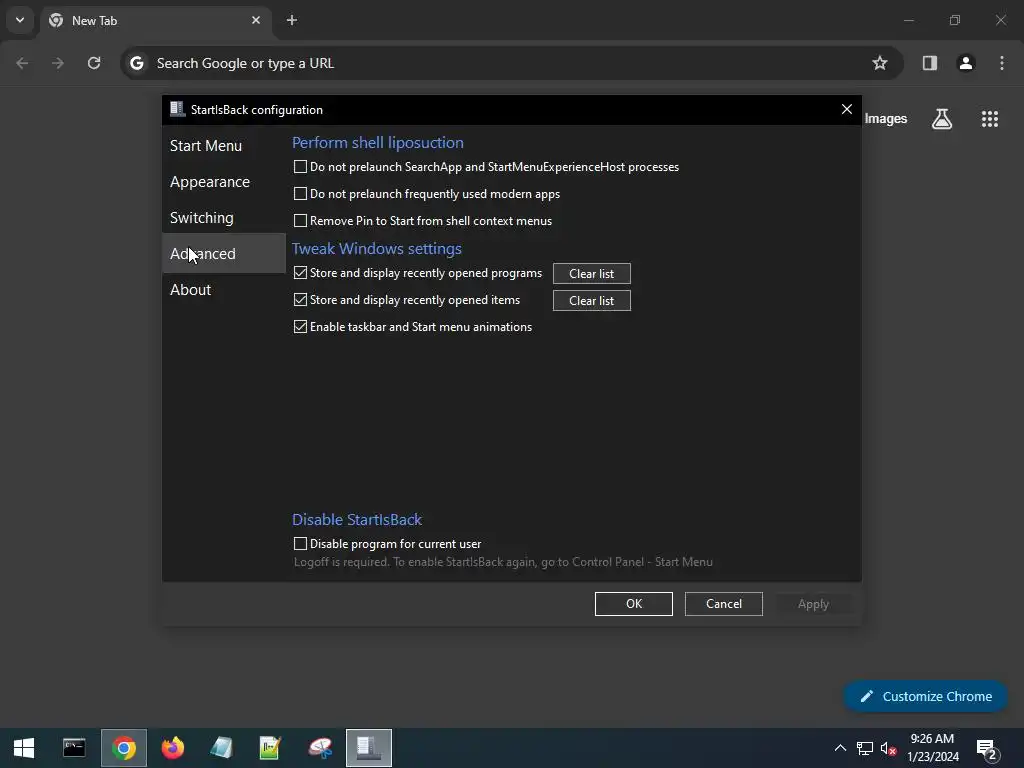
Task: Uncheck Store and display recently opened programs
Action: coord(300,273)
